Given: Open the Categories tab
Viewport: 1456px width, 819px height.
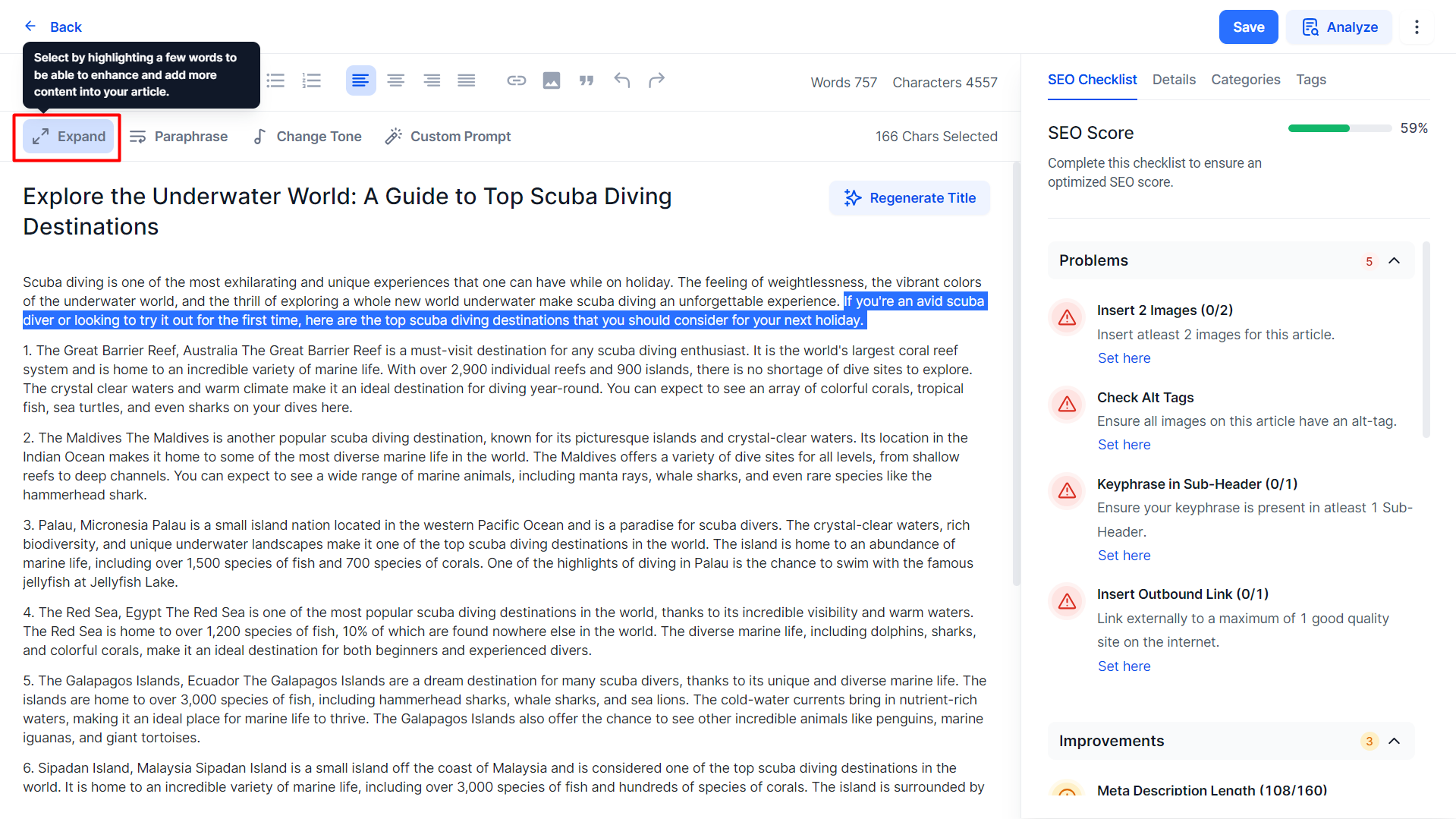Looking at the screenshot, I should coord(1245,80).
